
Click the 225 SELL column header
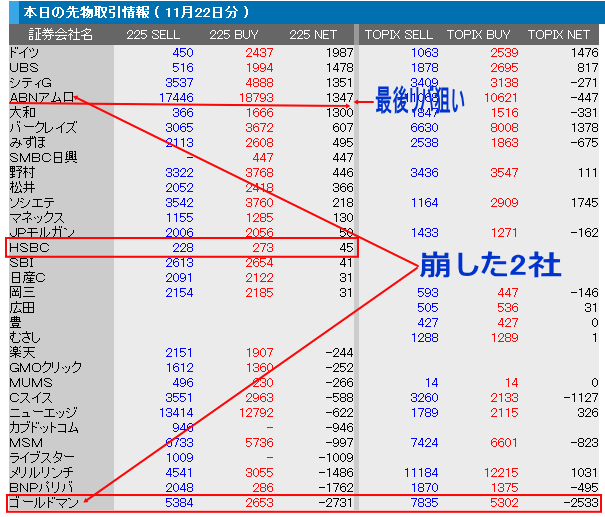coord(153,35)
